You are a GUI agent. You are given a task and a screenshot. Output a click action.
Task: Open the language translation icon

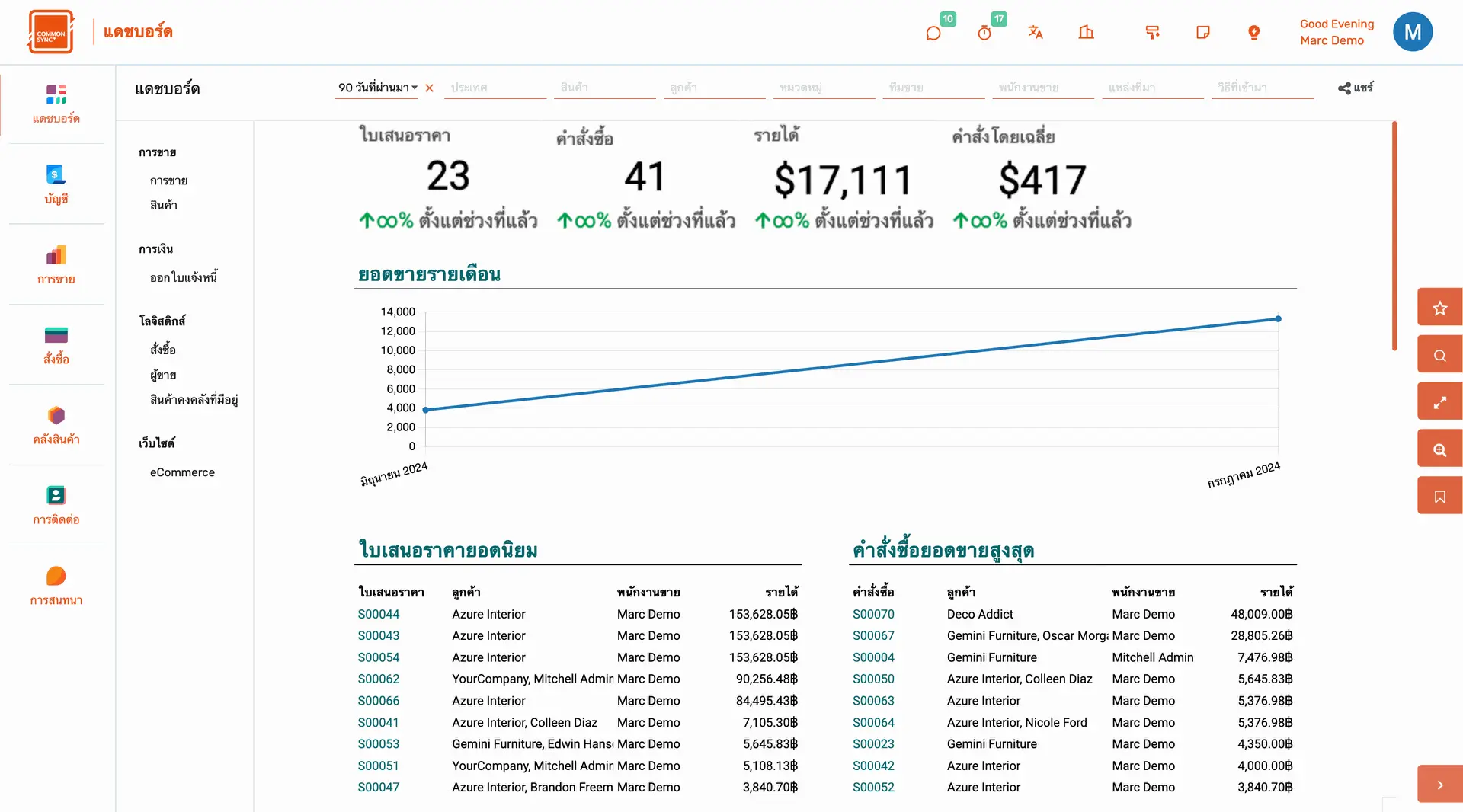1035,32
